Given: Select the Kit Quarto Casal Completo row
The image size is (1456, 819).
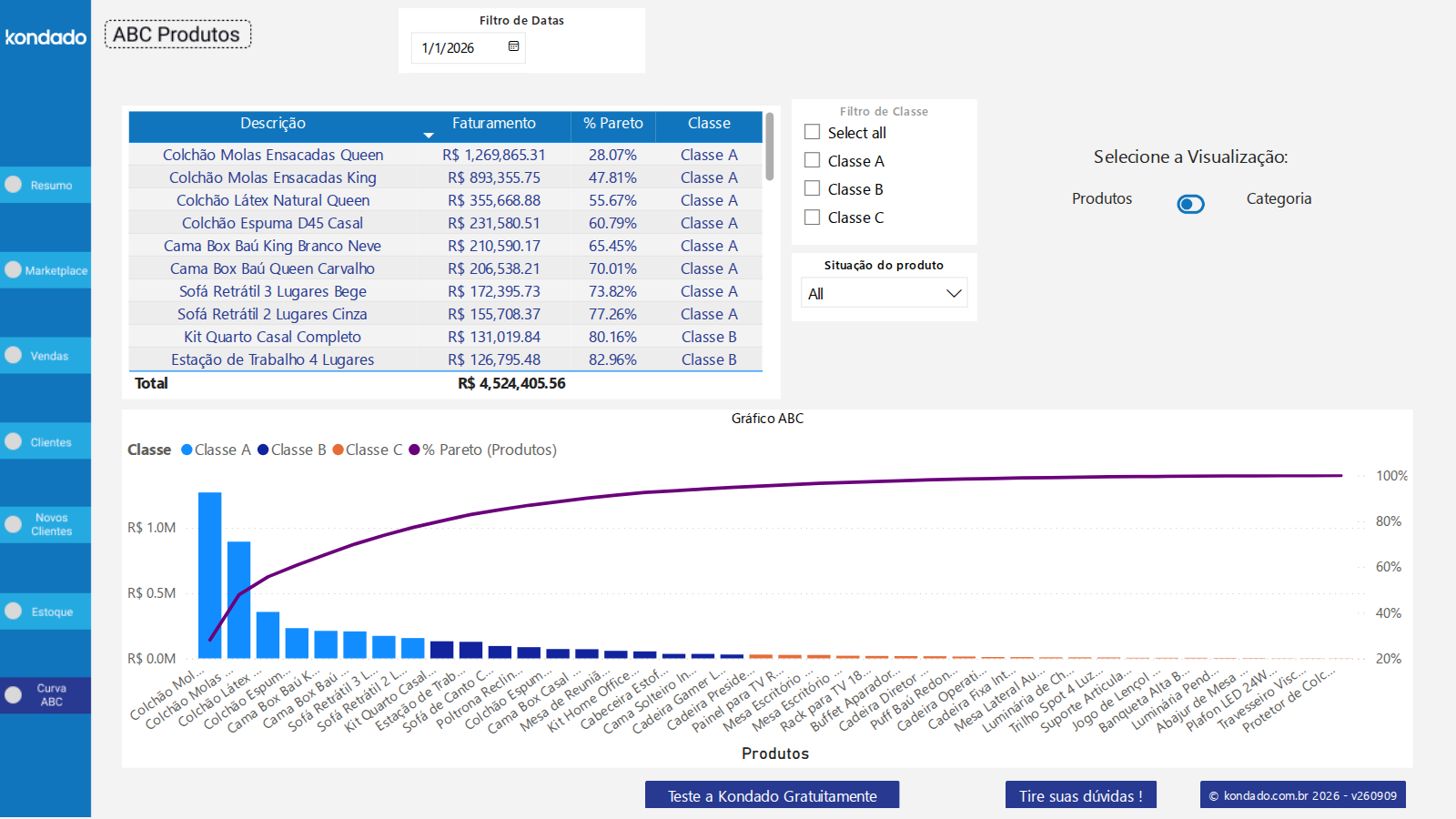Looking at the screenshot, I should point(446,337).
